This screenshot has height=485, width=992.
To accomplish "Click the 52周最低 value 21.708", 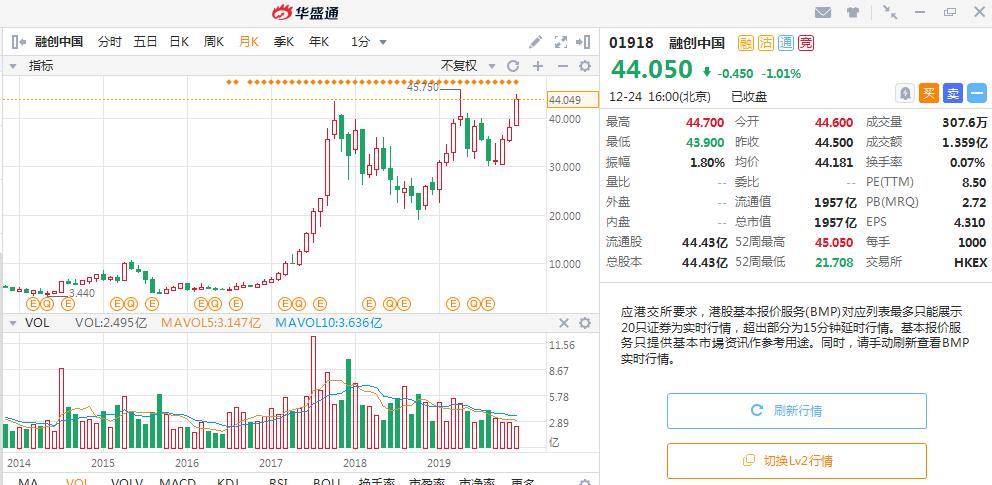I will (834, 262).
